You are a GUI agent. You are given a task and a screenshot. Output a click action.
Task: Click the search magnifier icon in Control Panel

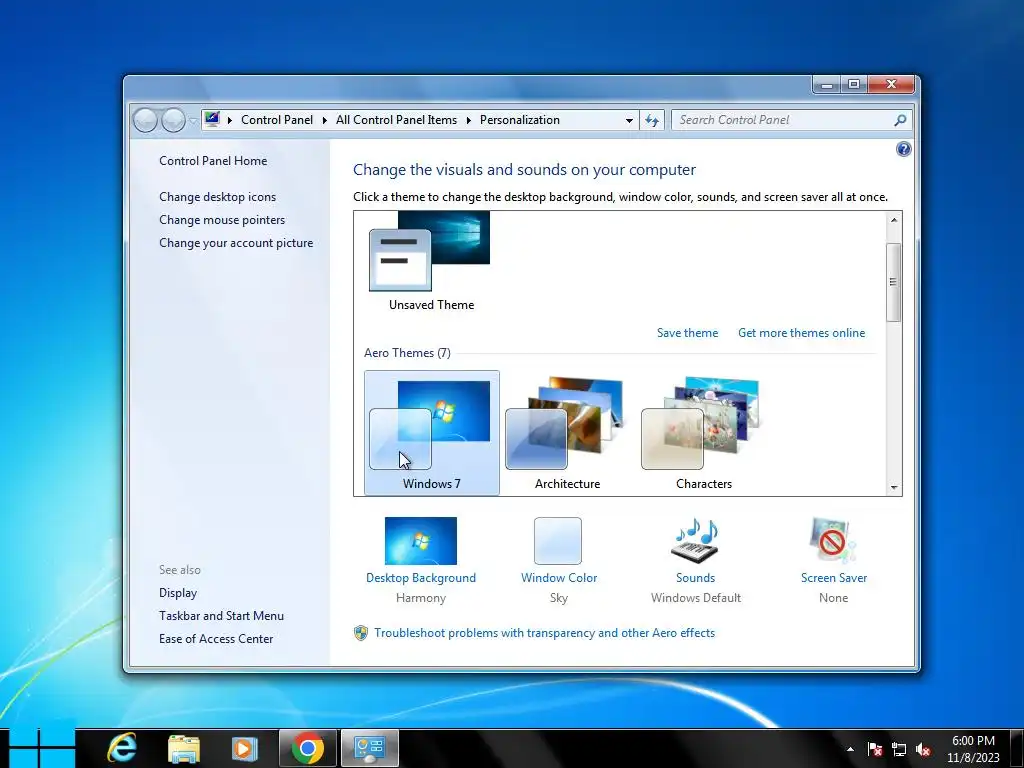[900, 120]
